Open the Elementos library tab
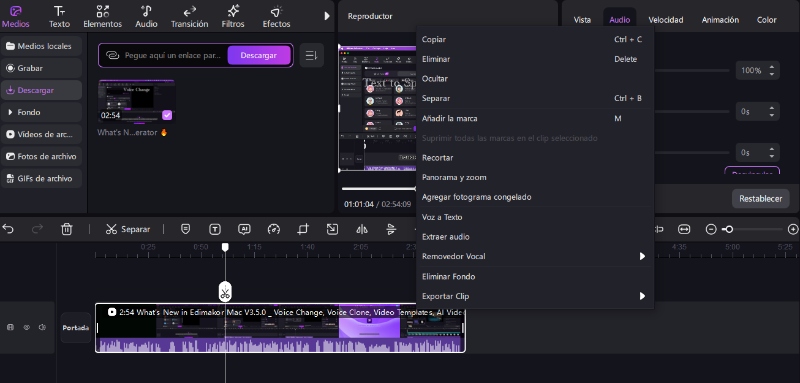The width and height of the screenshot is (800, 383). pyautogui.click(x=103, y=17)
